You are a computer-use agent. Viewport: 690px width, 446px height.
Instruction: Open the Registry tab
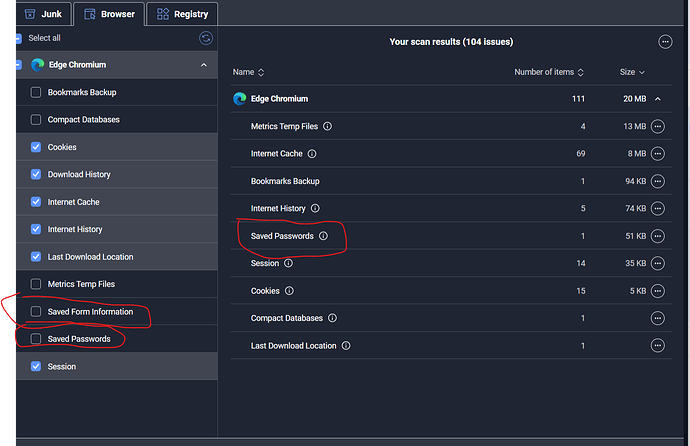pyautogui.click(x=182, y=14)
